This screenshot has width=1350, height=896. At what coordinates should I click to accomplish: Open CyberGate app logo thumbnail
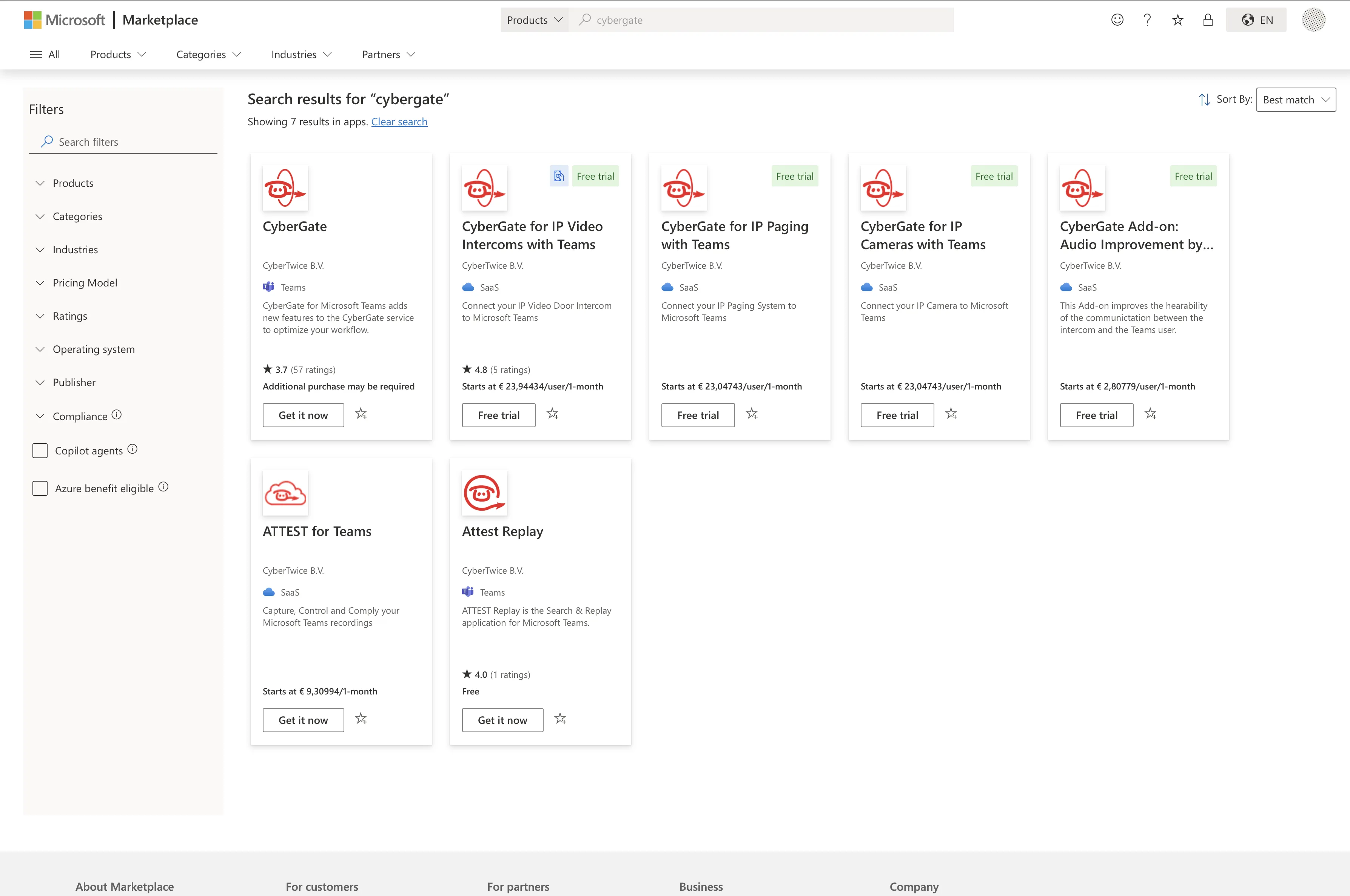(285, 188)
